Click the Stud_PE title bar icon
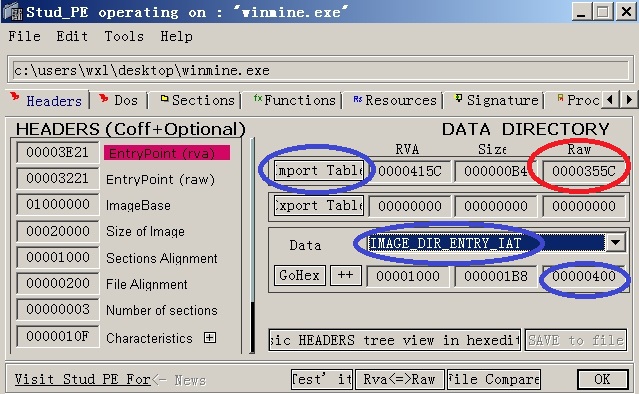Viewport: 639px width, 394px height. [x=13, y=12]
